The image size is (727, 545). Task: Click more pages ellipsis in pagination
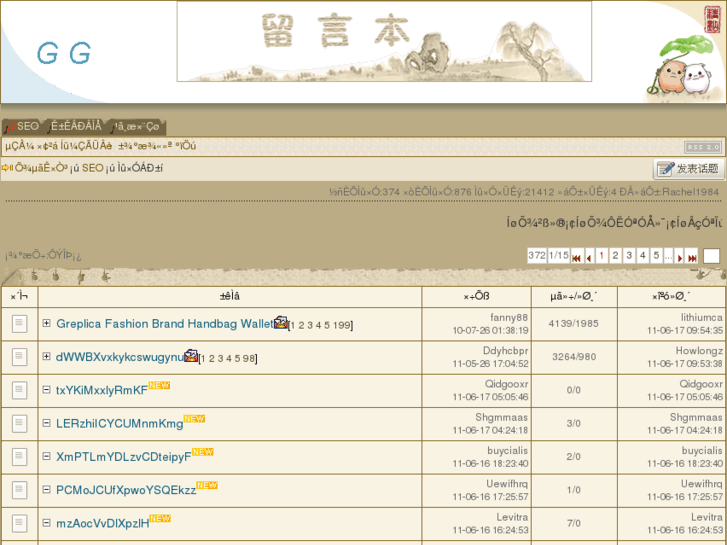[x=668, y=256]
